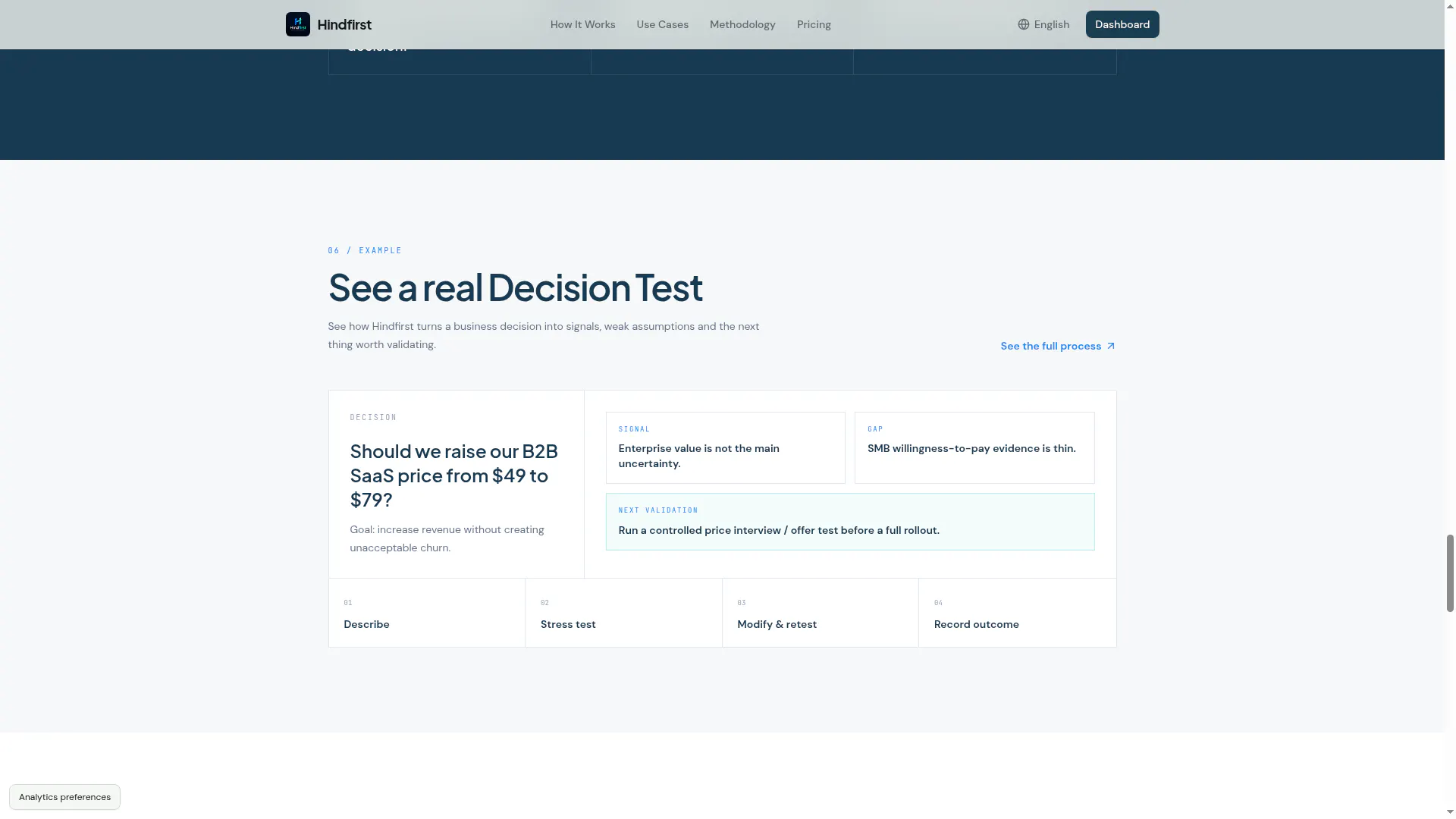Follow the See the full process link

[x=1058, y=346]
